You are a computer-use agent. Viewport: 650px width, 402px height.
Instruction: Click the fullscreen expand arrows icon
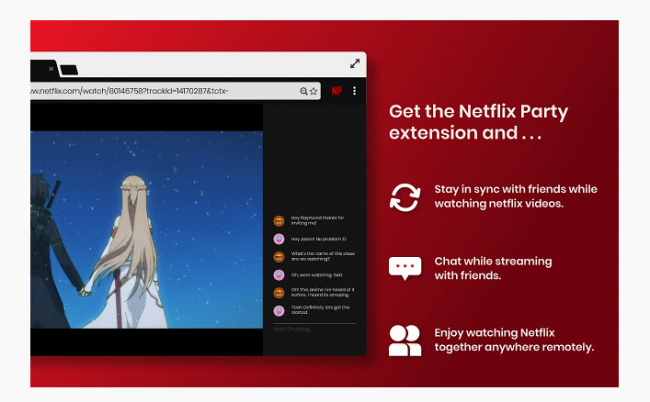pyautogui.click(x=354, y=63)
